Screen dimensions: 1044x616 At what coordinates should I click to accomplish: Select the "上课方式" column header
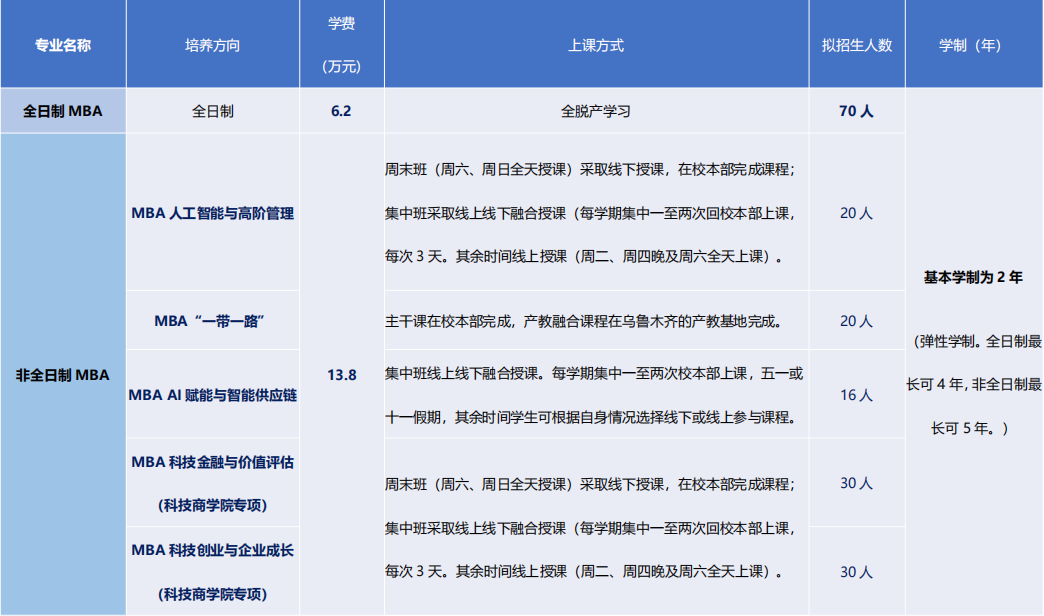(596, 45)
